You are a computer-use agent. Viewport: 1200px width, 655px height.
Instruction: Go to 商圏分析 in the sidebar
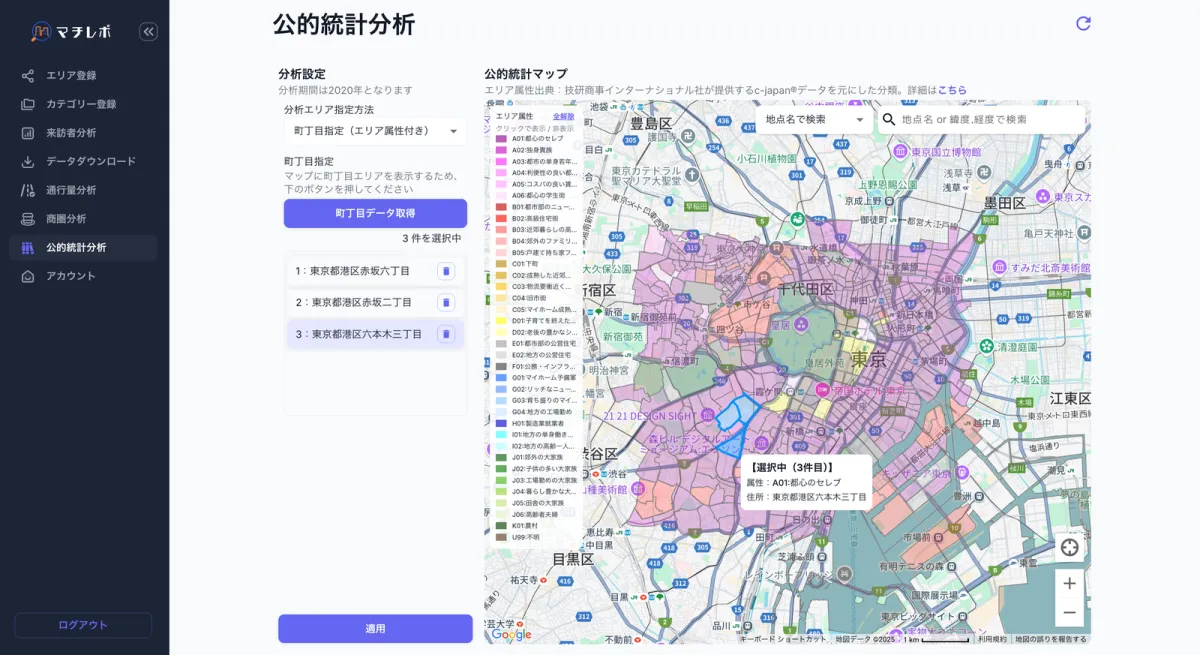point(66,219)
